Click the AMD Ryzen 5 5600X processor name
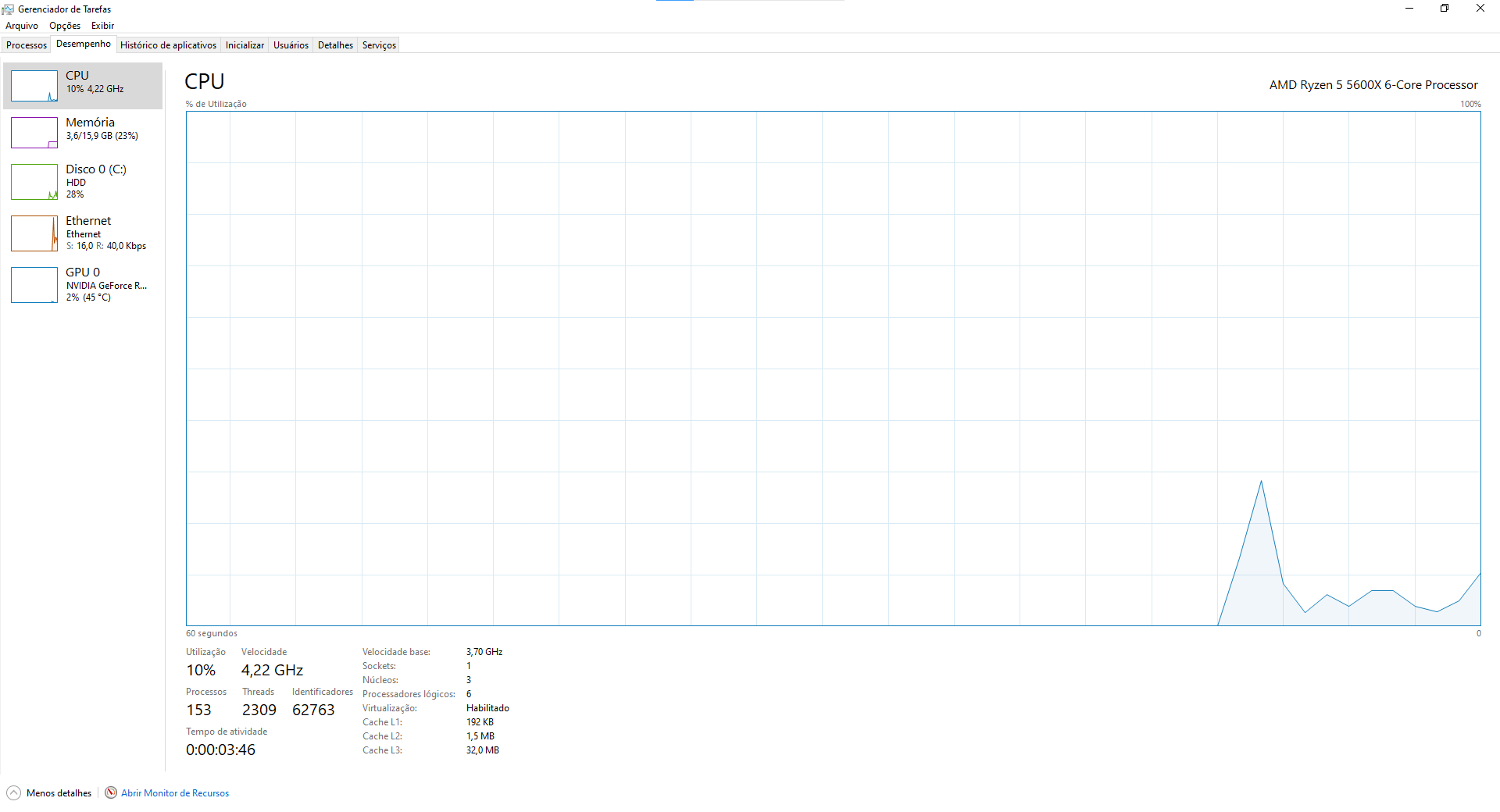The width and height of the screenshot is (1500, 812). (x=1373, y=85)
